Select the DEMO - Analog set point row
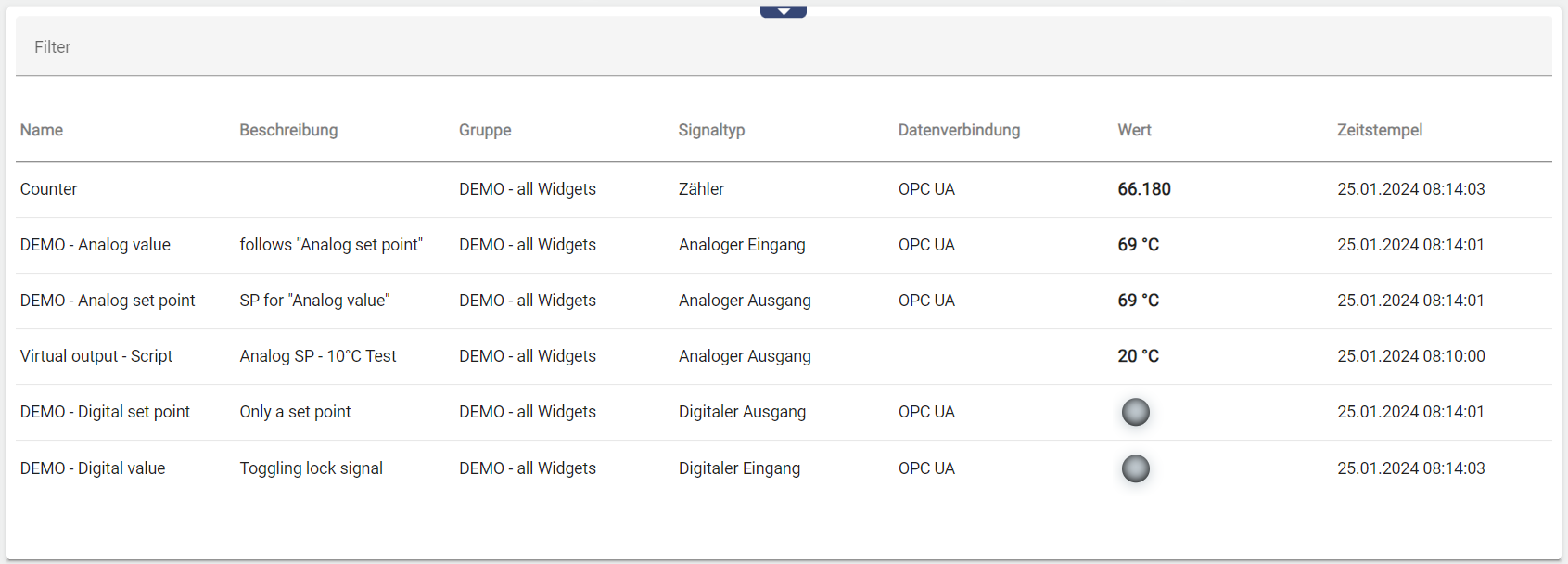Image resolution: width=1568 pixels, height=564 pixels. point(108,301)
